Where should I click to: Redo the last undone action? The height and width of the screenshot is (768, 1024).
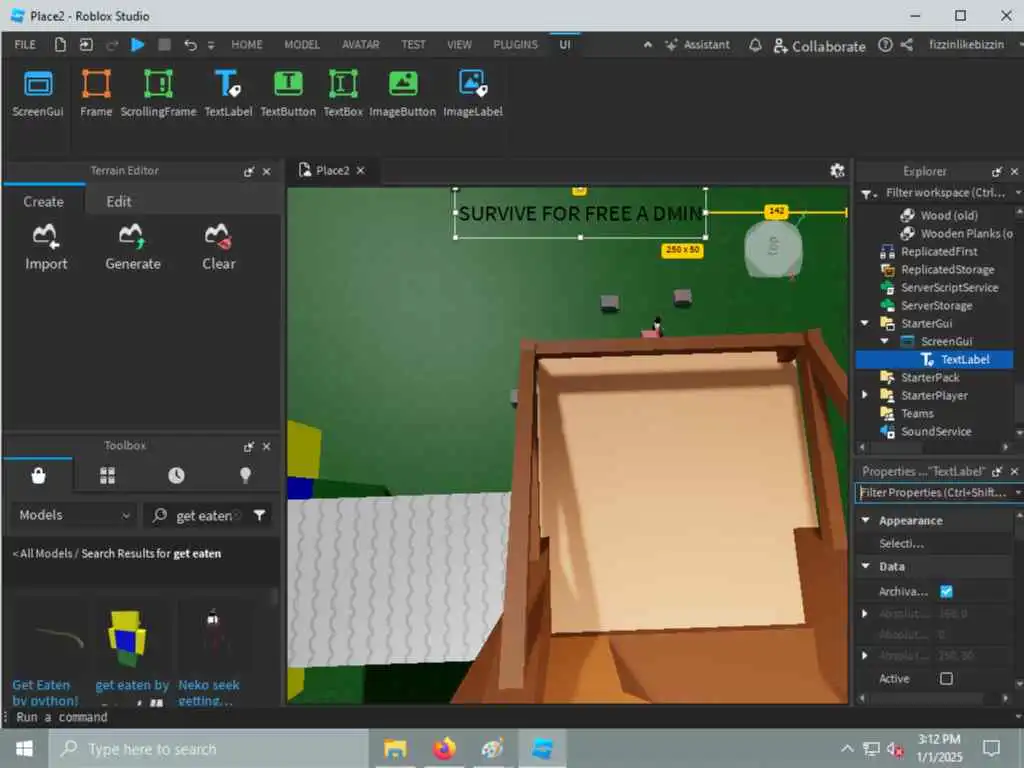pyautogui.click(x=112, y=45)
